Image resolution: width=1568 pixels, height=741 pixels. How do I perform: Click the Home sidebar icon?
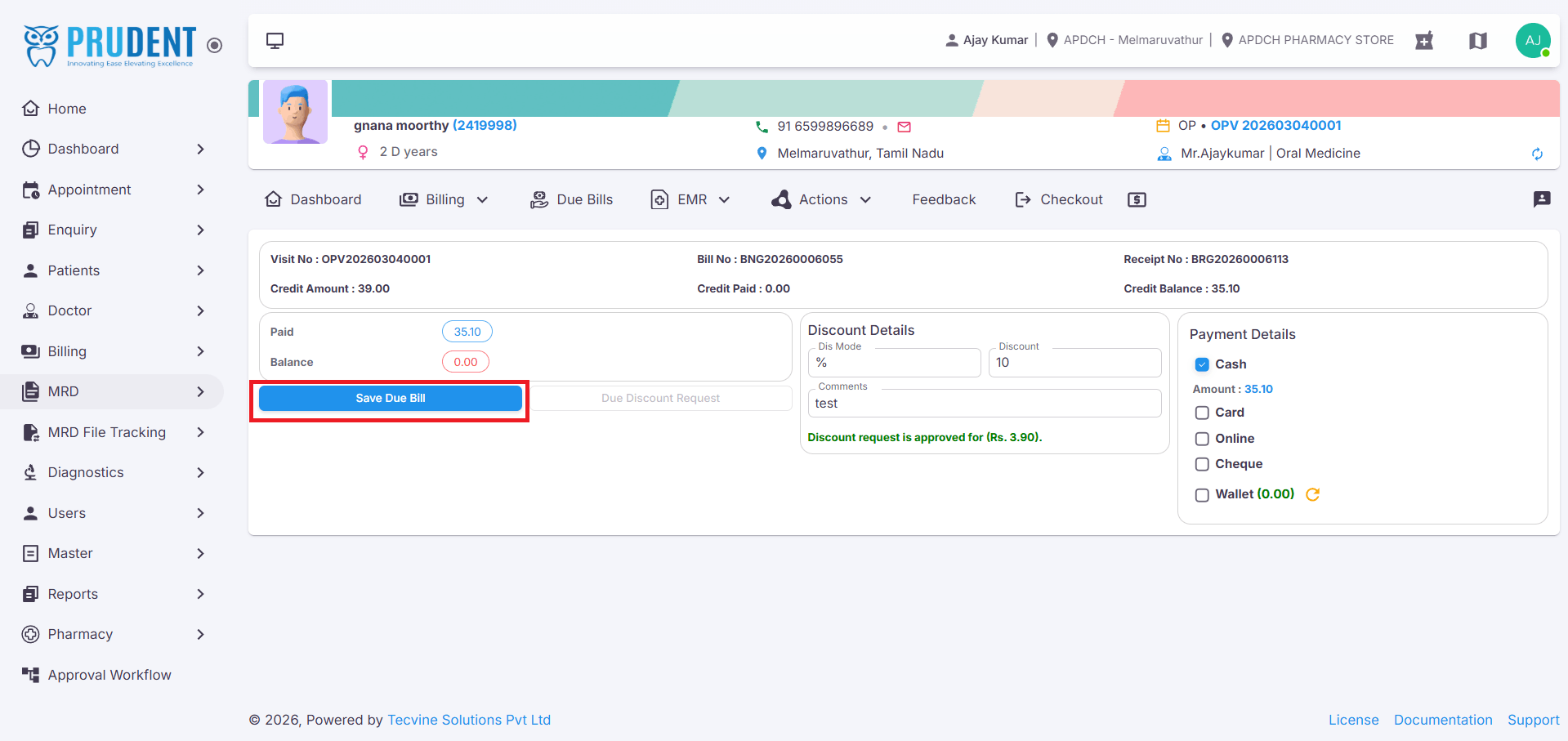[x=31, y=109]
